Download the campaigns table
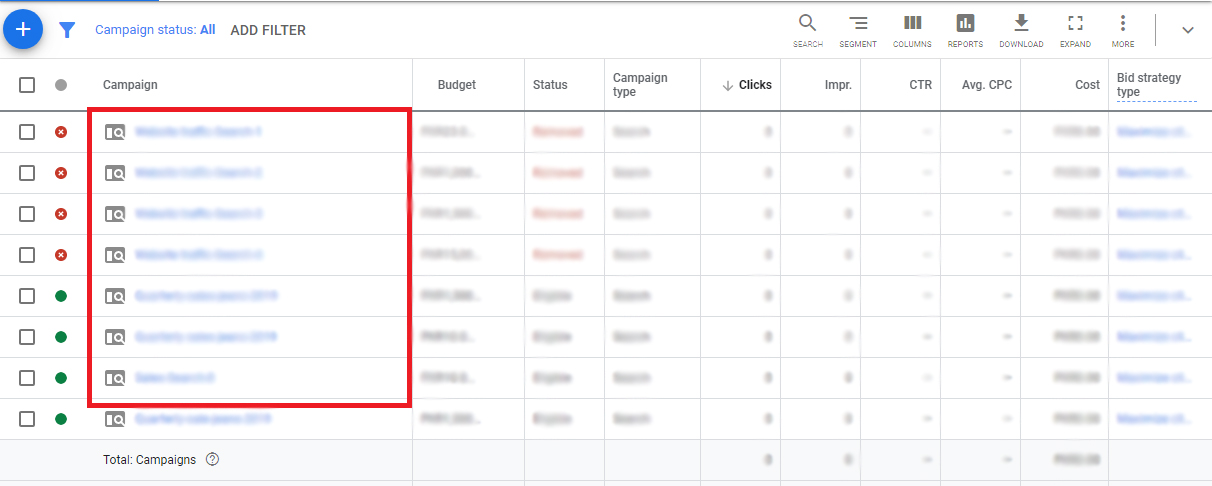Image resolution: width=1212 pixels, height=486 pixels. [1021, 31]
